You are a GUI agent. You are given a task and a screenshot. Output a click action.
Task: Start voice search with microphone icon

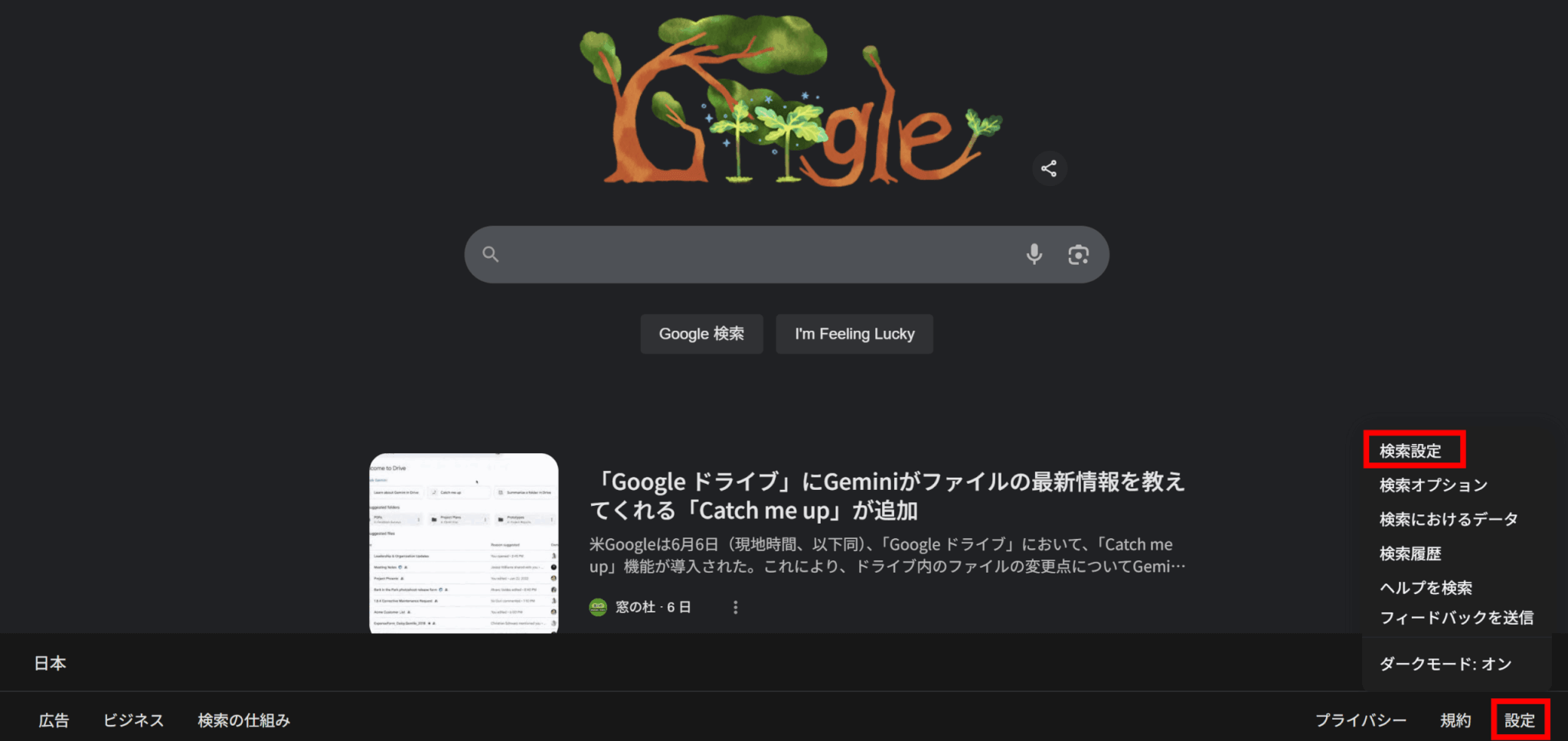pyautogui.click(x=1034, y=254)
